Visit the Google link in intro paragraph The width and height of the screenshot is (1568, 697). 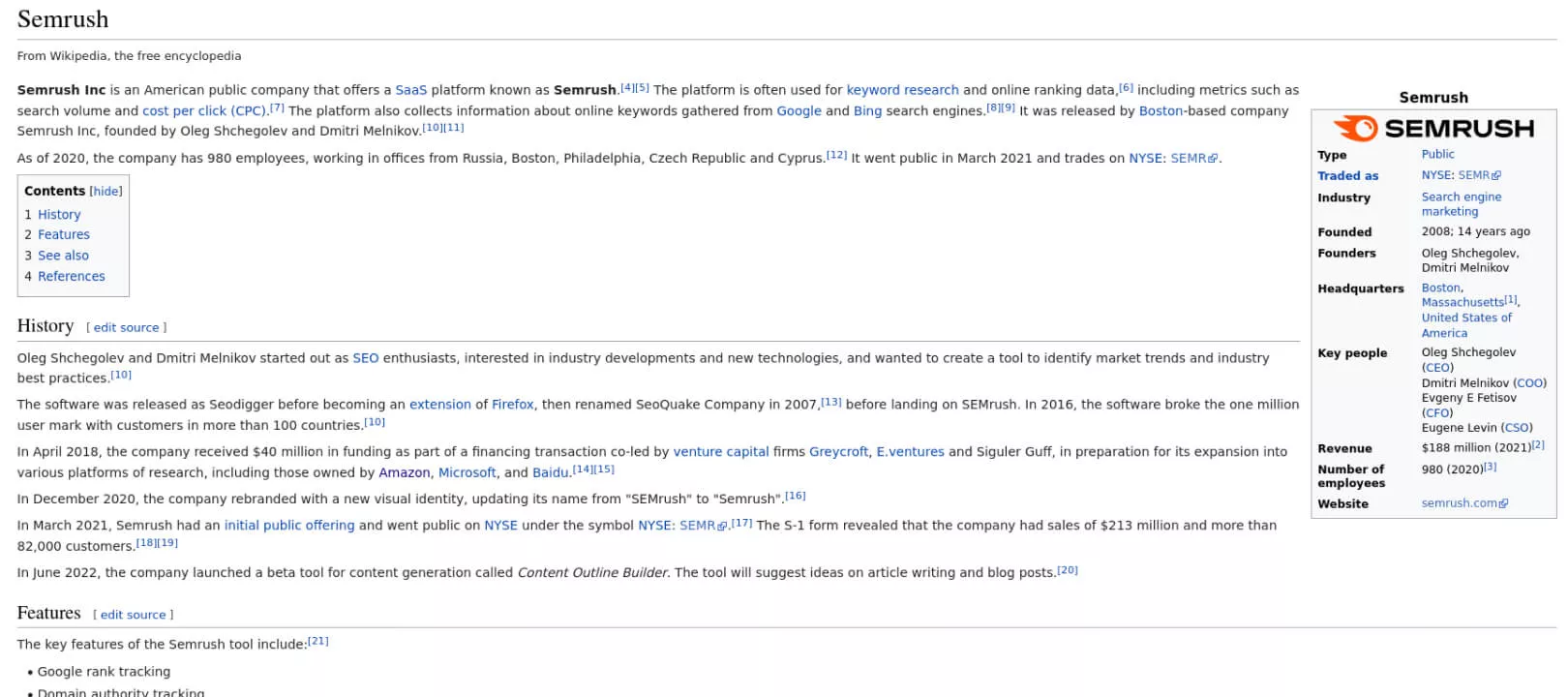click(799, 111)
